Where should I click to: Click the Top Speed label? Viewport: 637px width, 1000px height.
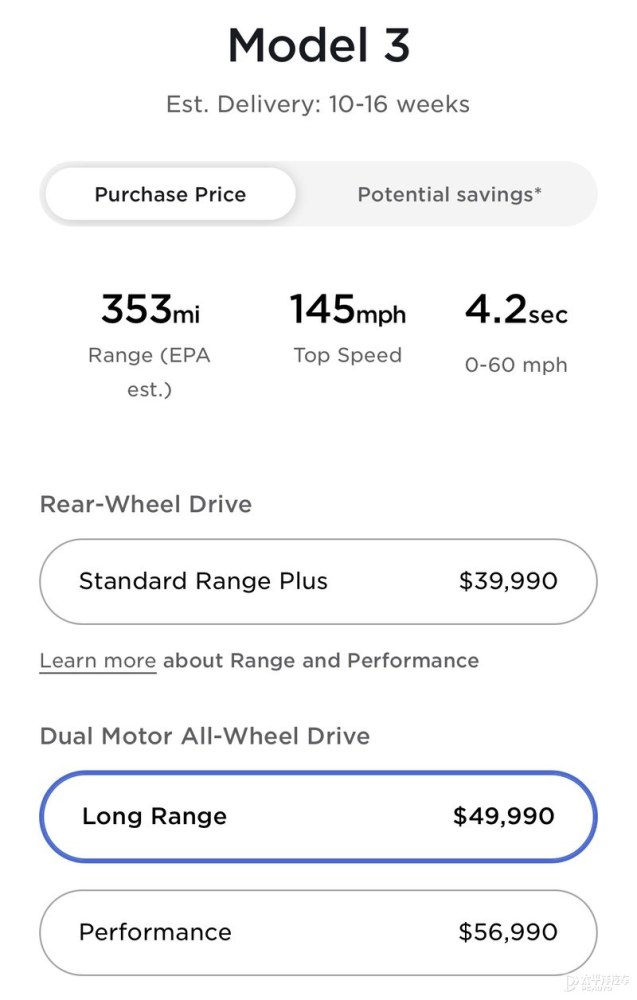(347, 355)
